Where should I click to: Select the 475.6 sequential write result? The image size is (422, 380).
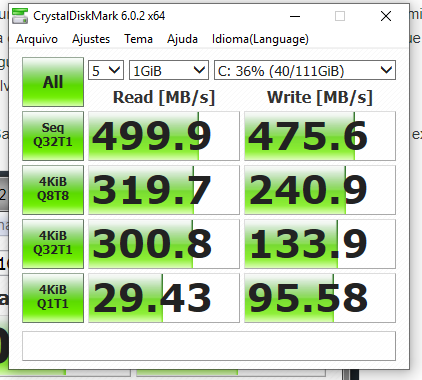coord(320,136)
